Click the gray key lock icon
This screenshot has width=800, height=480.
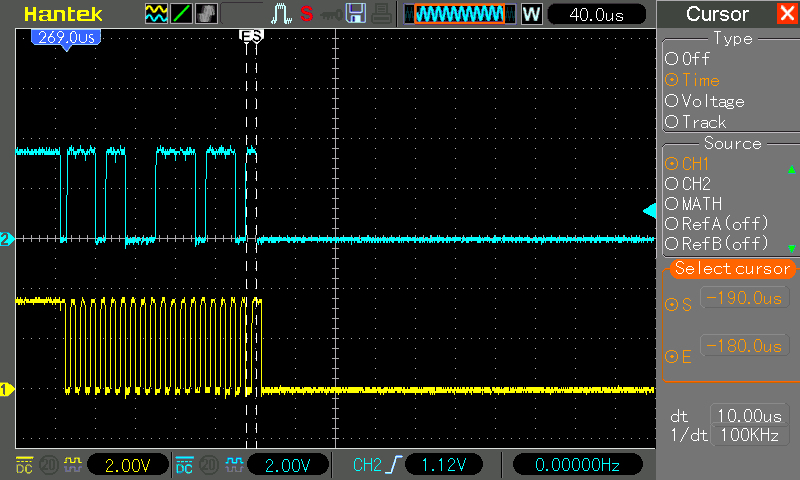(331, 15)
